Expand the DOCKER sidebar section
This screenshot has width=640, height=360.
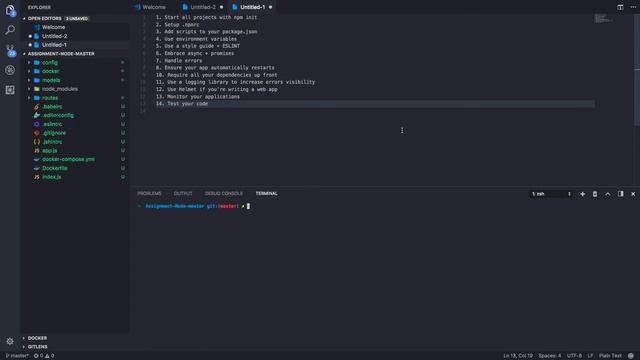[x=37, y=338]
